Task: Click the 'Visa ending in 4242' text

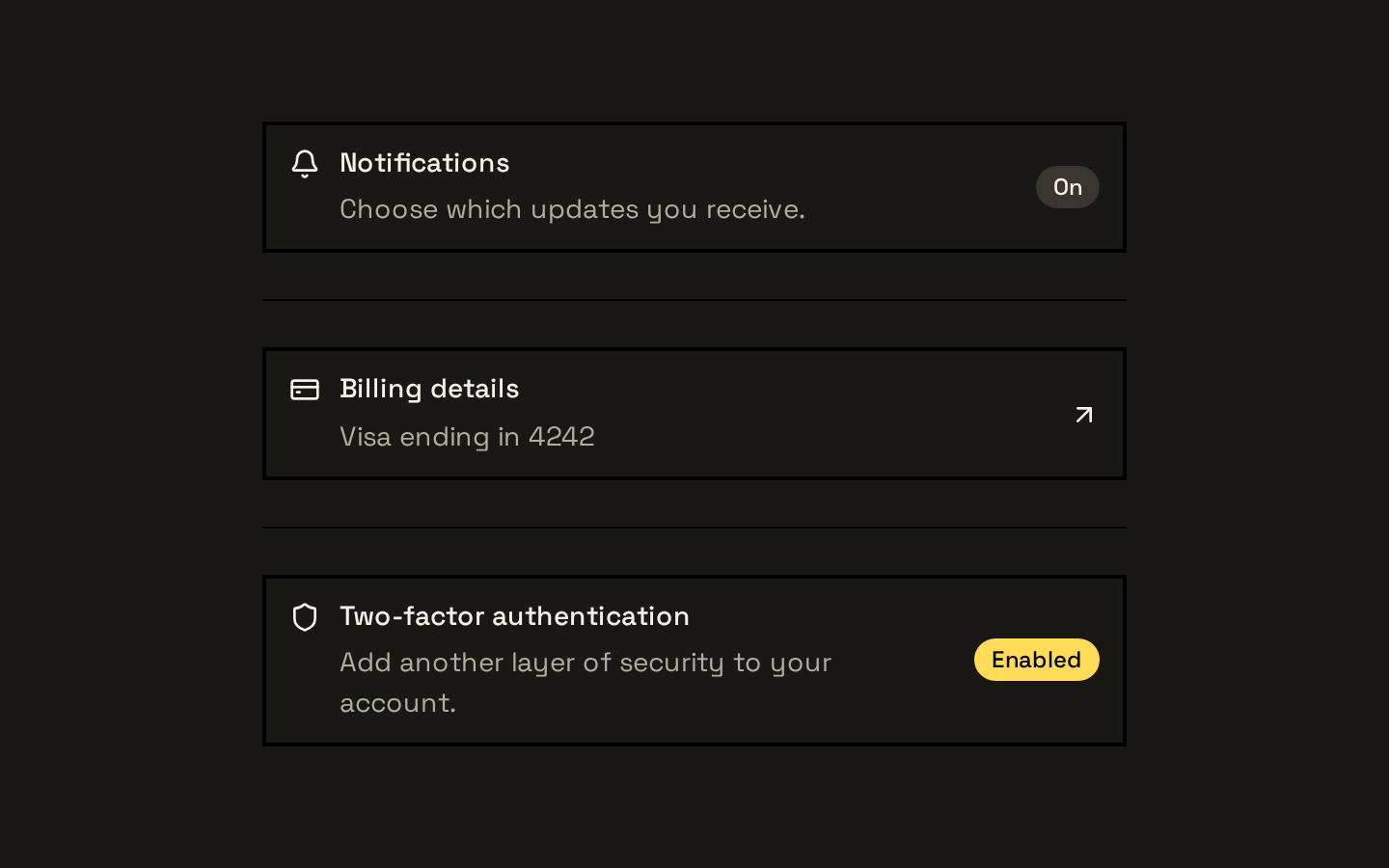Action: point(467,436)
